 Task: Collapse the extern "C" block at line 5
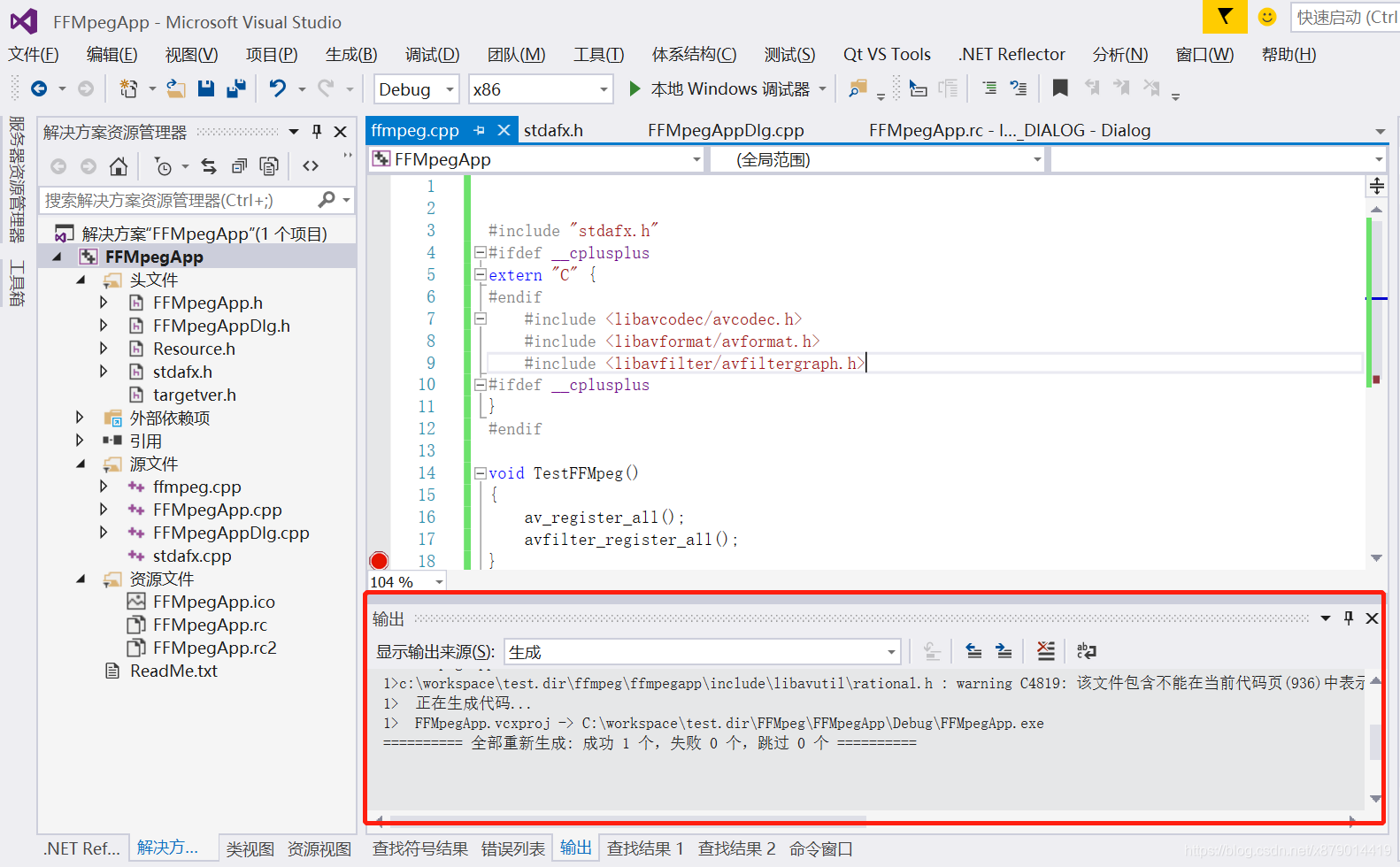coord(480,274)
